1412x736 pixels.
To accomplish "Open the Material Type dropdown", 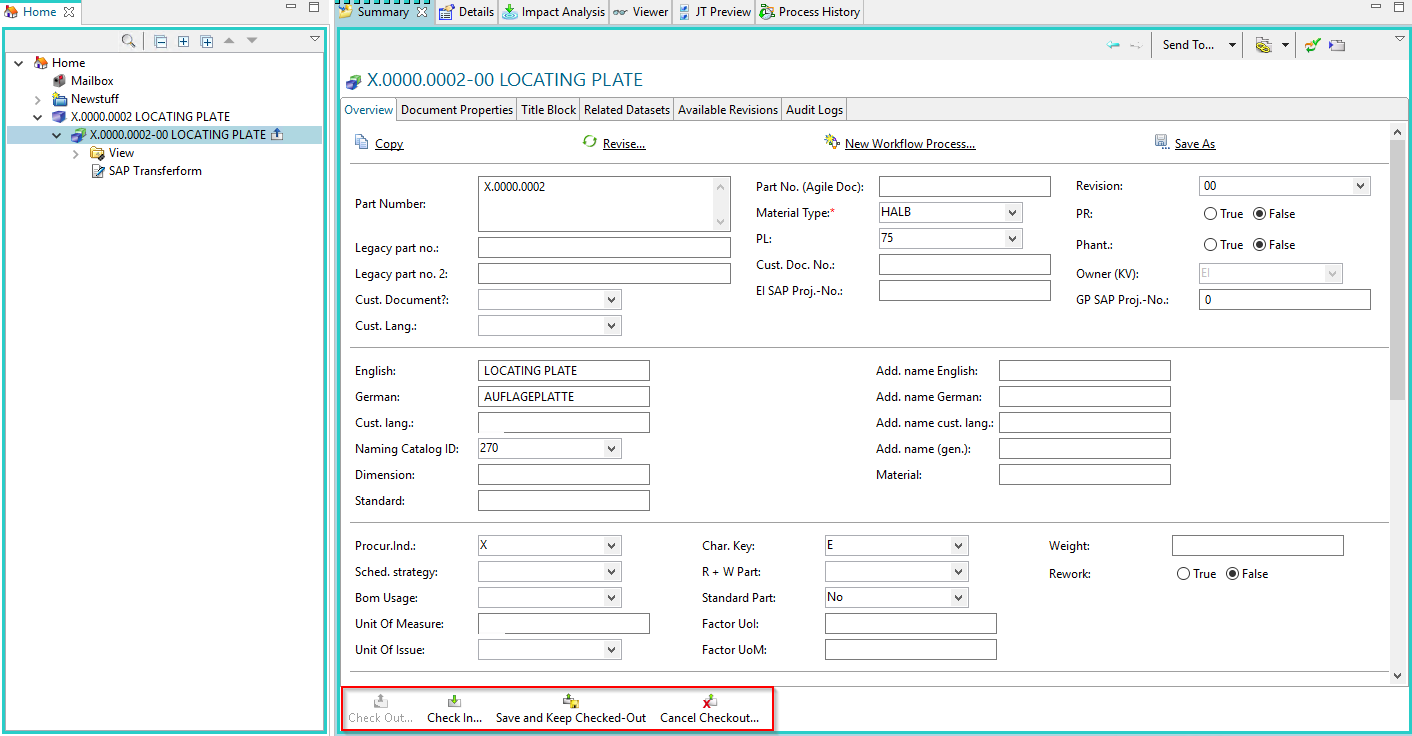I will (x=1012, y=212).
